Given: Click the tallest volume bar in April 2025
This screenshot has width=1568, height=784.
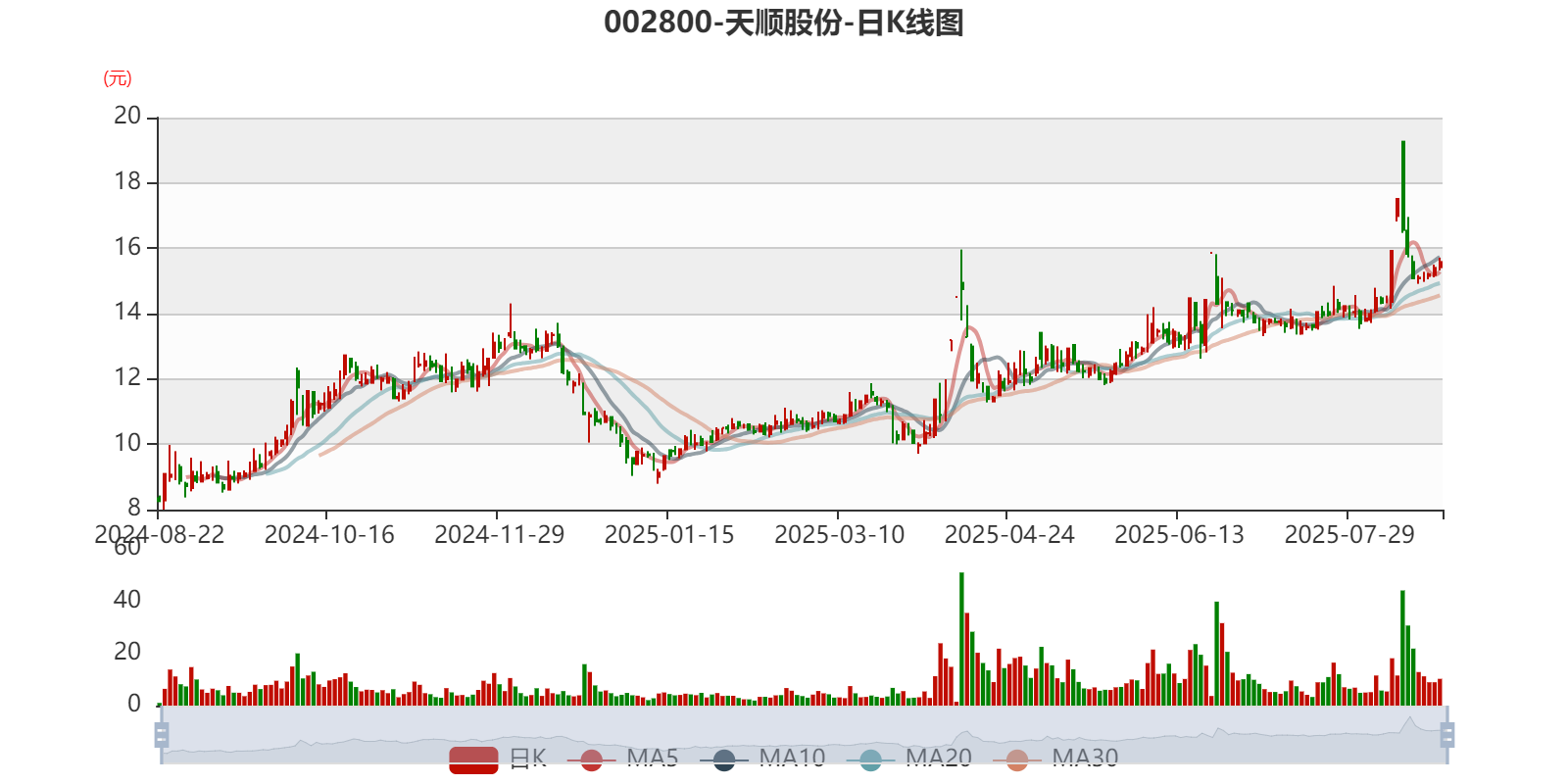Looking at the screenshot, I should tap(961, 639).
